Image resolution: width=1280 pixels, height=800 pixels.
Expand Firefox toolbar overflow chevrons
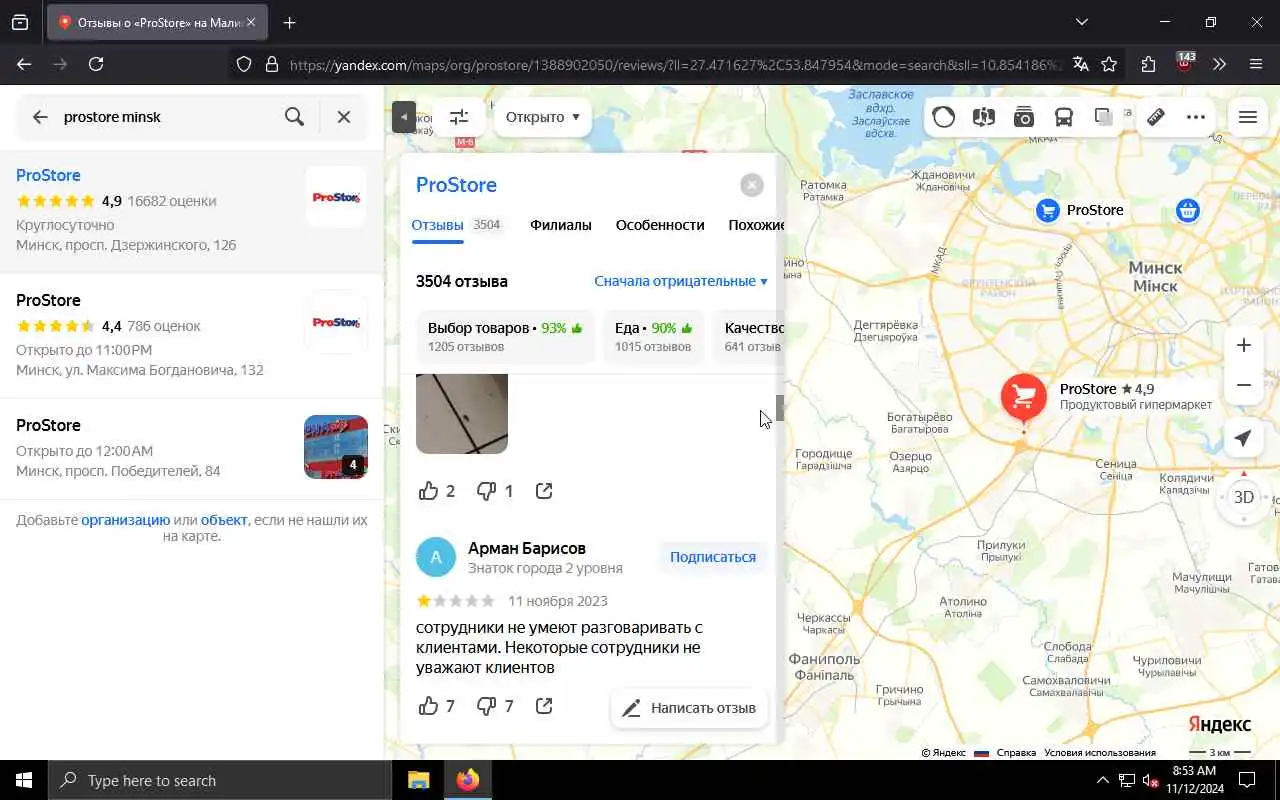[x=1219, y=64]
